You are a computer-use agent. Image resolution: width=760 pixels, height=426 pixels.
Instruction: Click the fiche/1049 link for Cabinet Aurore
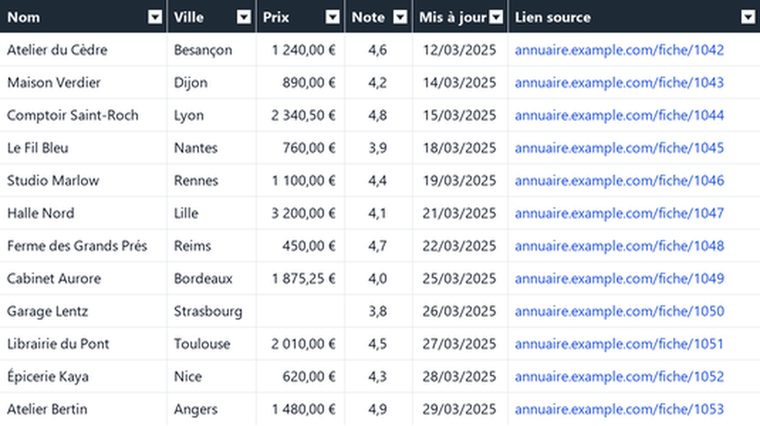tap(619, 279)
